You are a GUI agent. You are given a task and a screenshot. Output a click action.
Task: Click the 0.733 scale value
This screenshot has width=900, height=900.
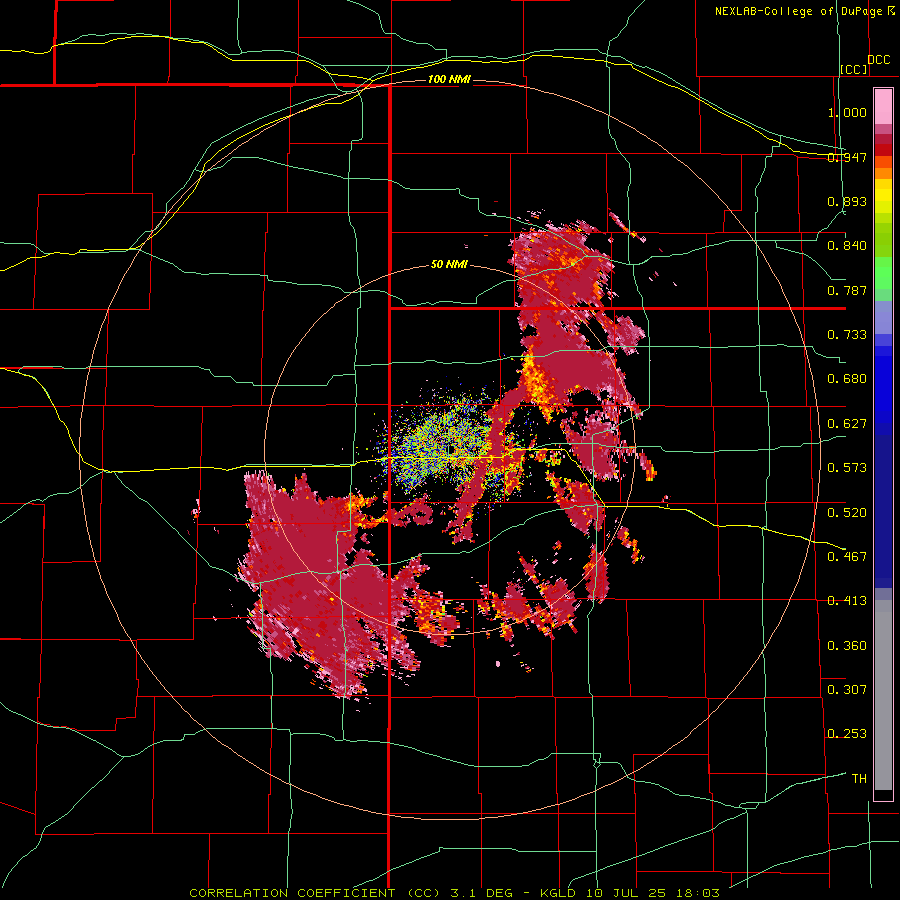point(847,335)
